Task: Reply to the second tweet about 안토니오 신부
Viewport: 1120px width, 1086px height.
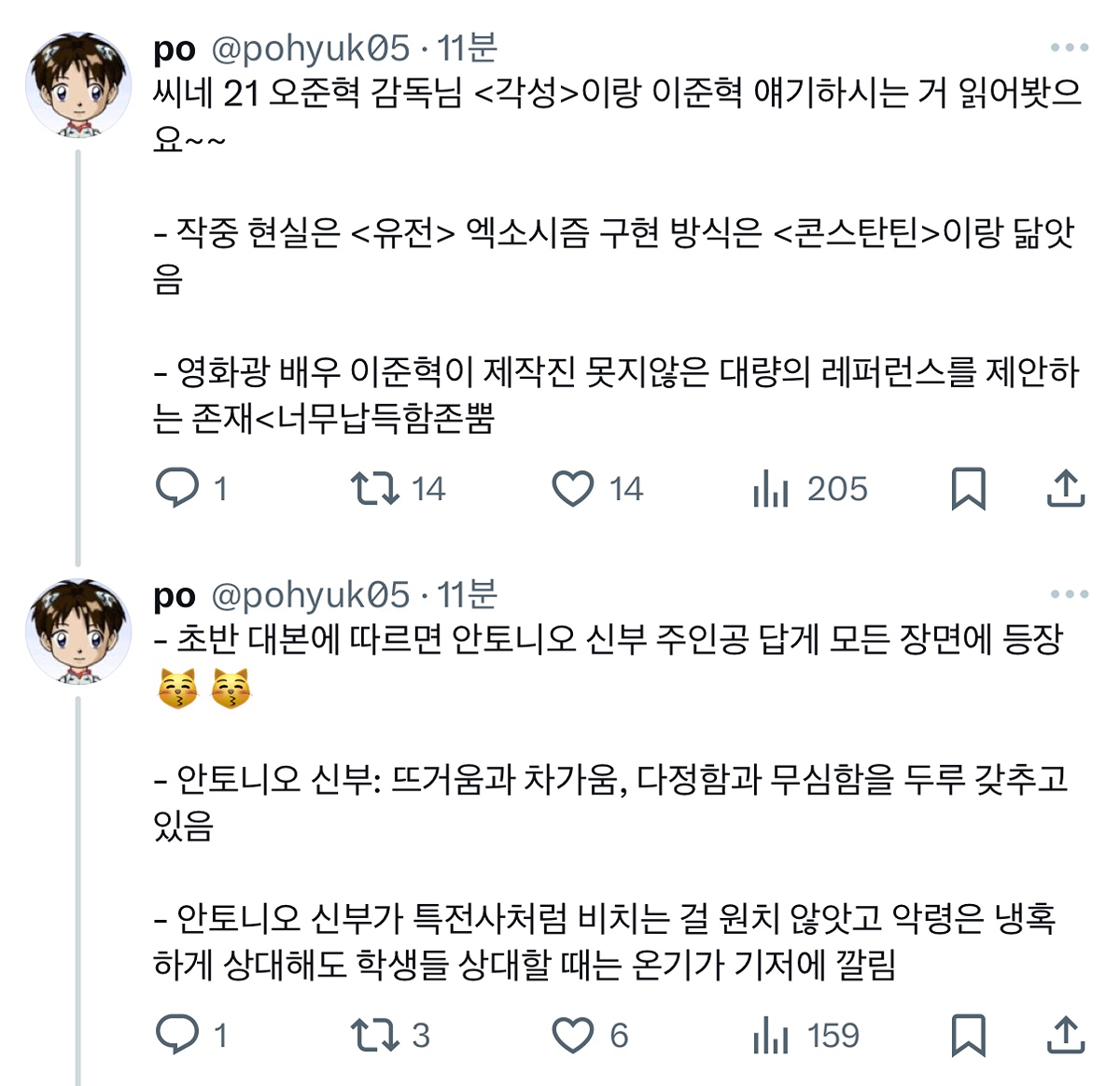Action: [177, 1035]
